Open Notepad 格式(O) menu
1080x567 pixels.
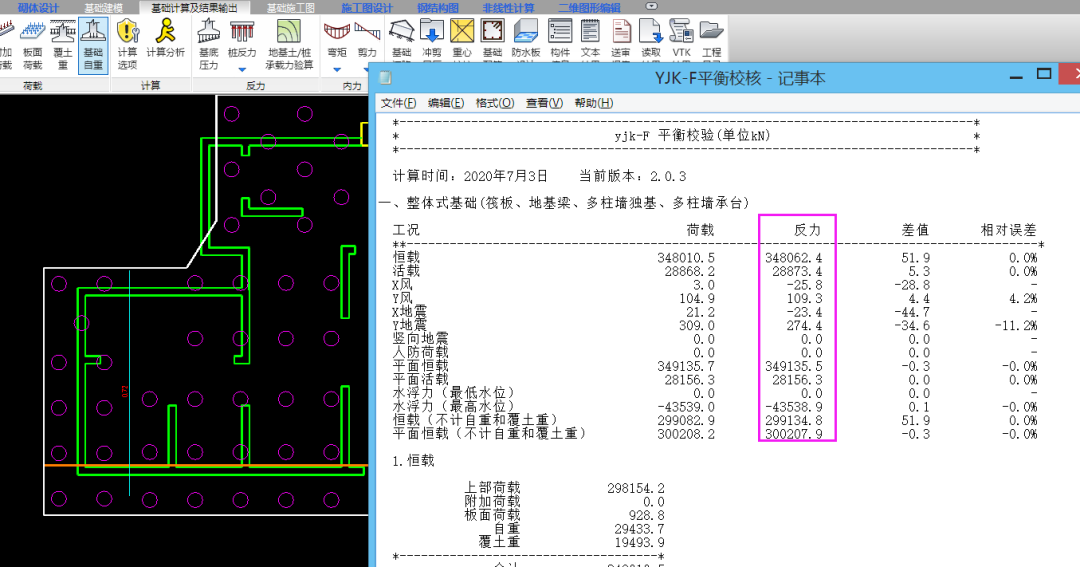click(x=495, y=103)
